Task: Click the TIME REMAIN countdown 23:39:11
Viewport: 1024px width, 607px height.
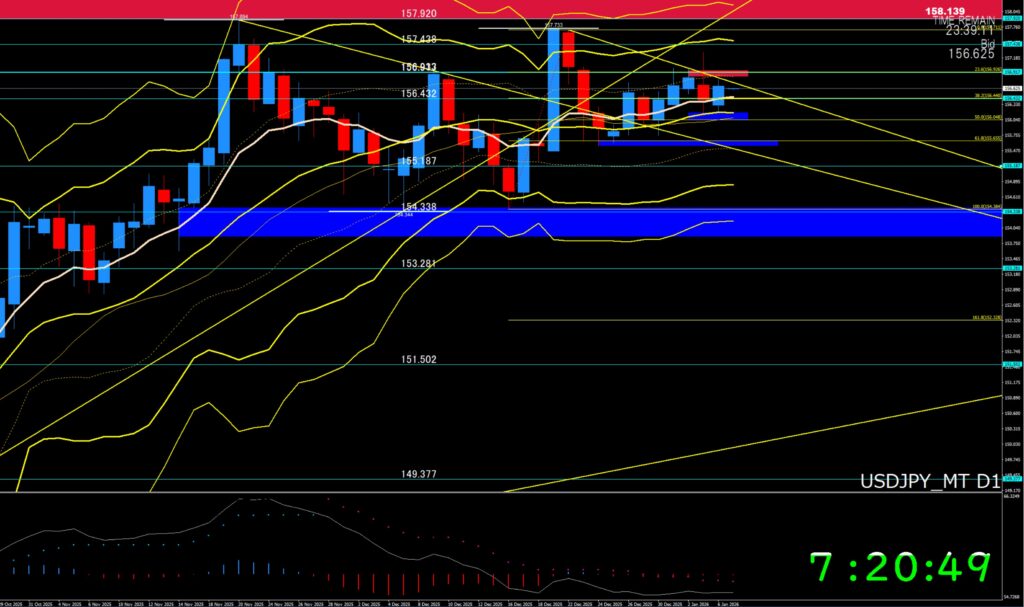Action: tap(970, 30)
